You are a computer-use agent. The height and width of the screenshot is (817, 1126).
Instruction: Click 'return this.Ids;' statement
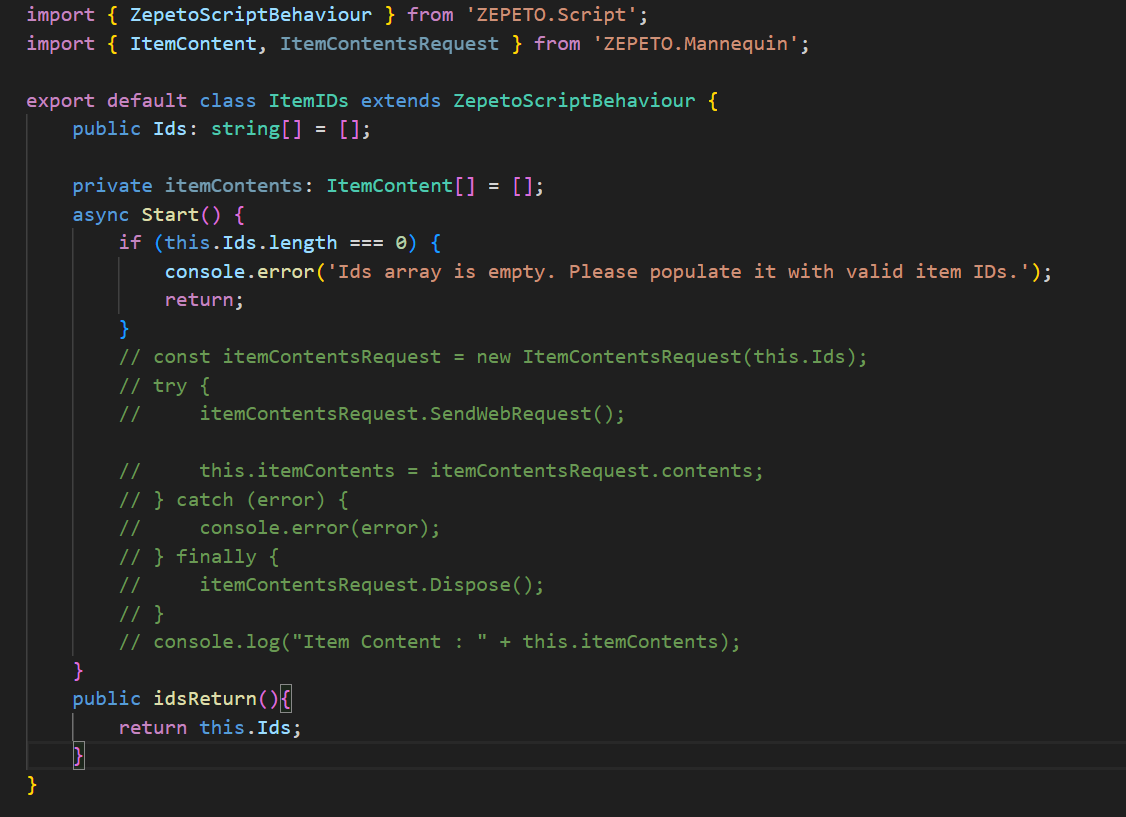210,727
